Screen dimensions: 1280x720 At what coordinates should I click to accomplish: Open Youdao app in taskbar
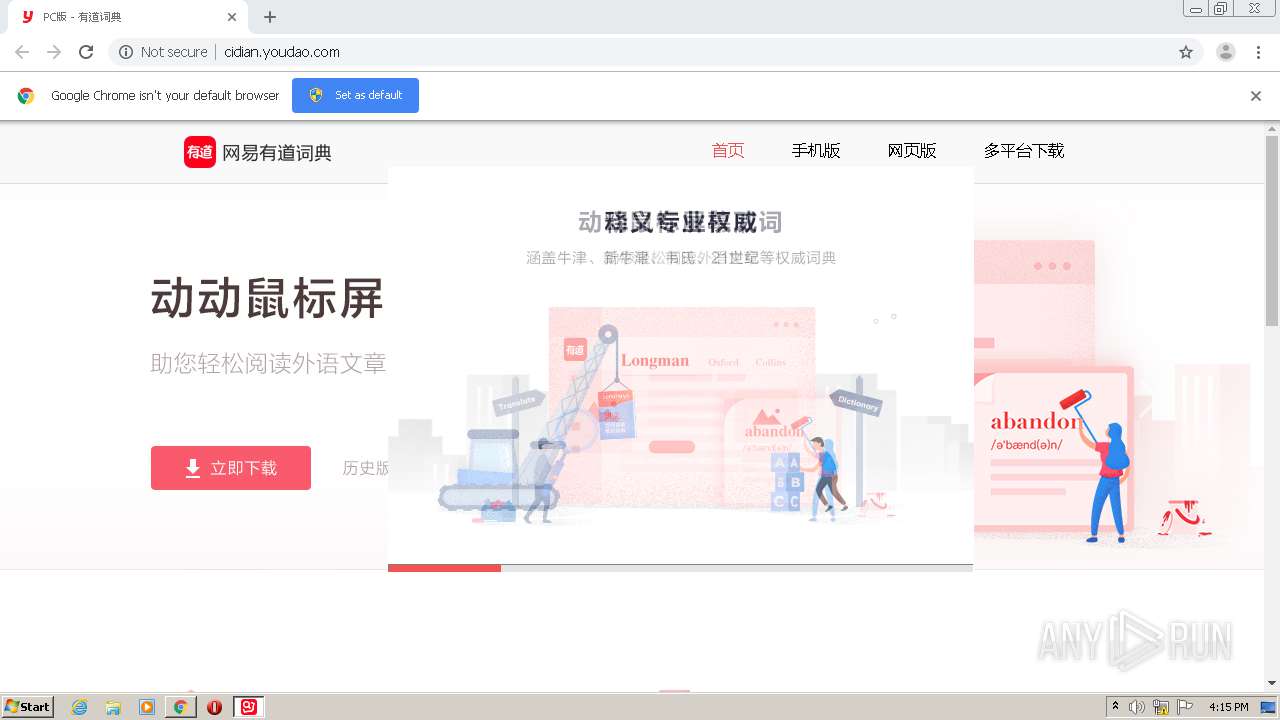248,707
